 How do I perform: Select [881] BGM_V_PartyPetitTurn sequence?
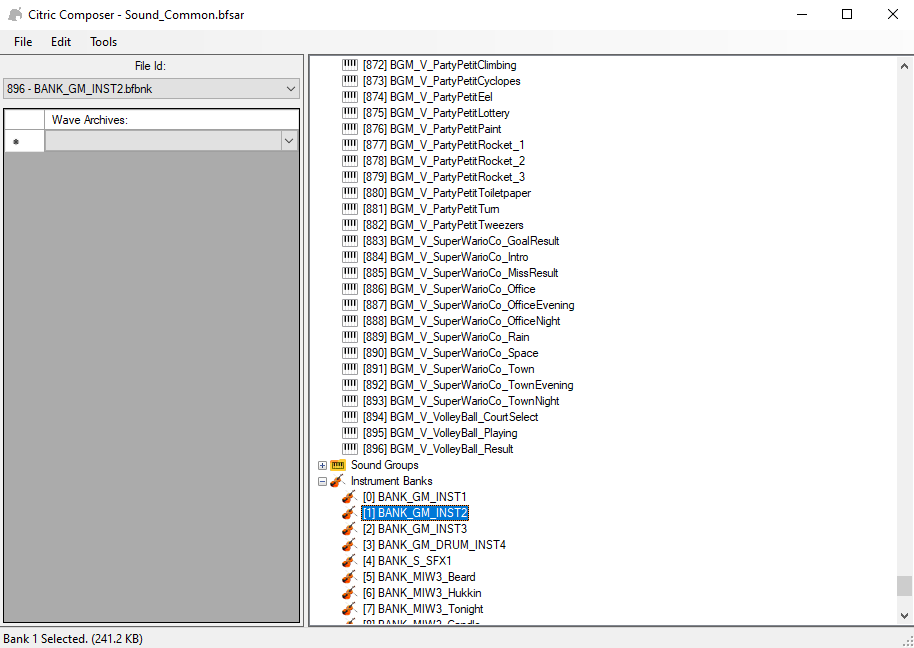431,209
